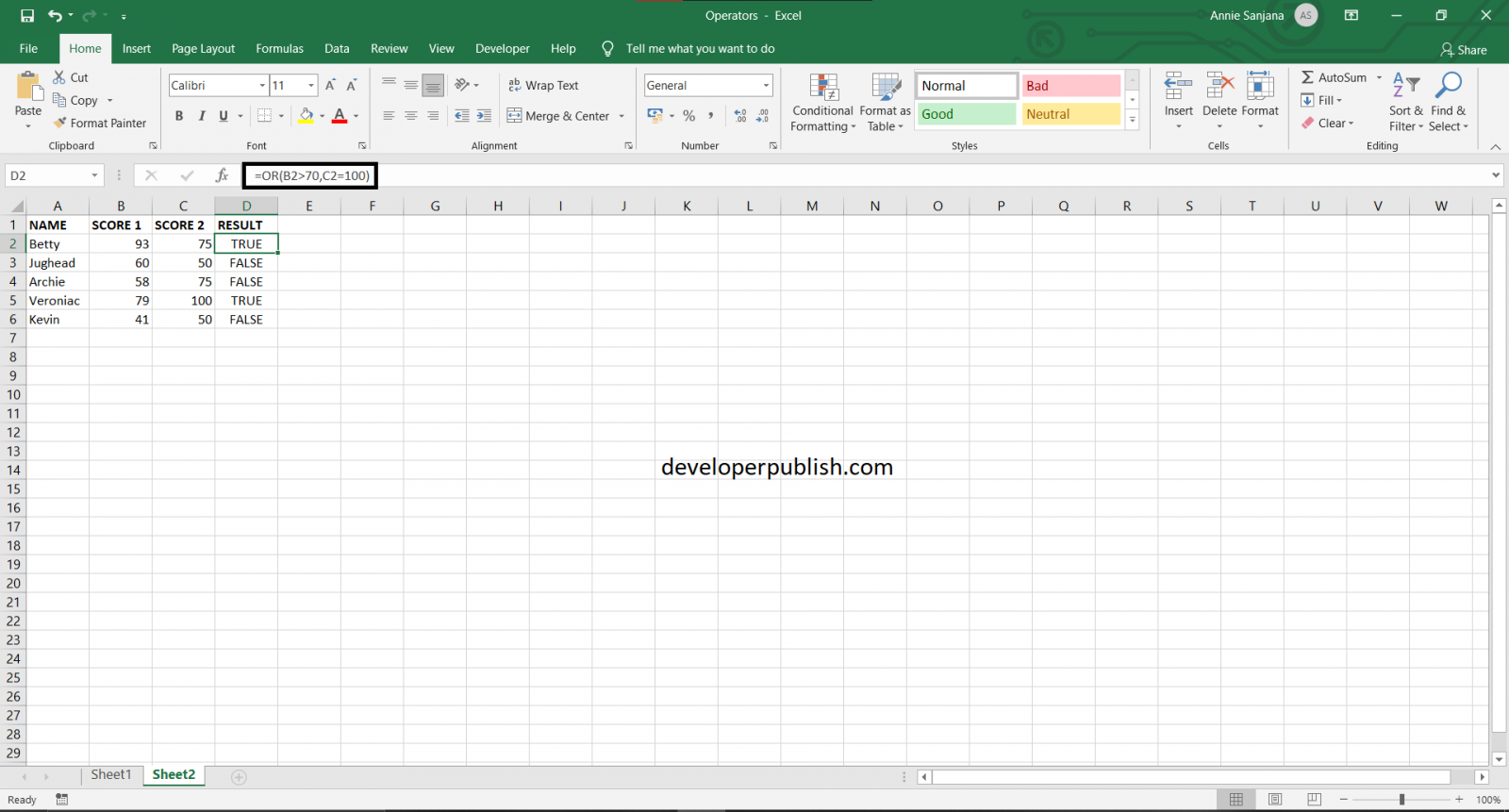This screenshot has width=1509, height=812.
Task: Apply the Neutral cell style
Action: tap(1071, 114)
